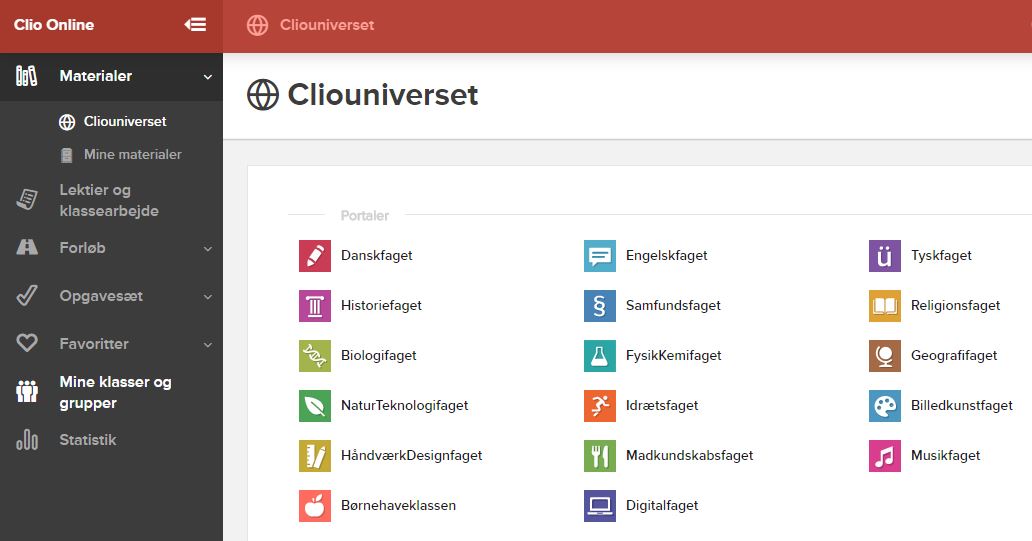Expand the Opgavesæt sidebar section
Screen dimensions: 1032x541
[x=208, y=297]
